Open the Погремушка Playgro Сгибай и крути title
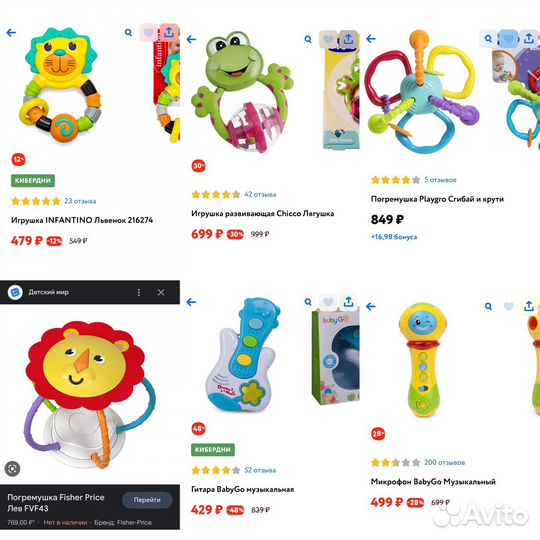540x540 pixels. [437, 199]
